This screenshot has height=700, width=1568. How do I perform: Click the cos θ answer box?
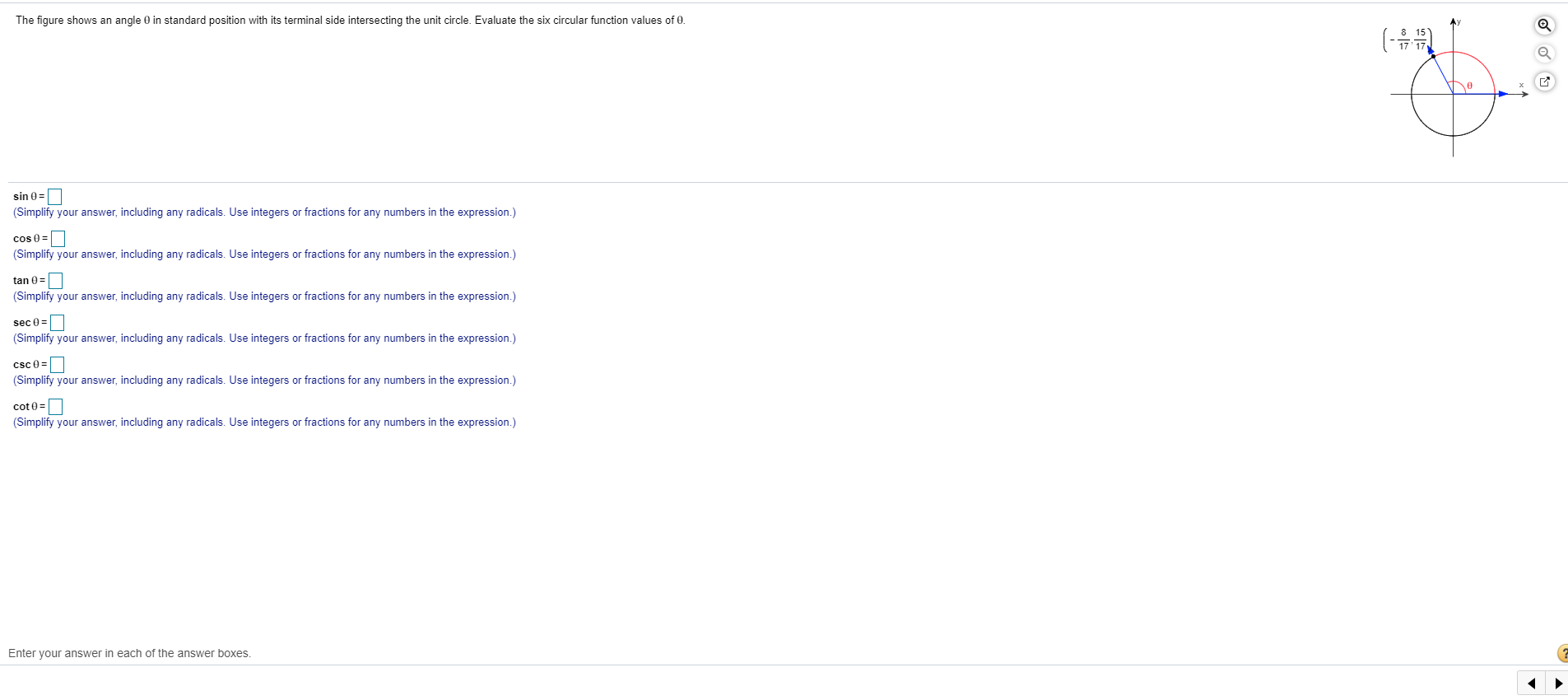[x=58, y=239]
